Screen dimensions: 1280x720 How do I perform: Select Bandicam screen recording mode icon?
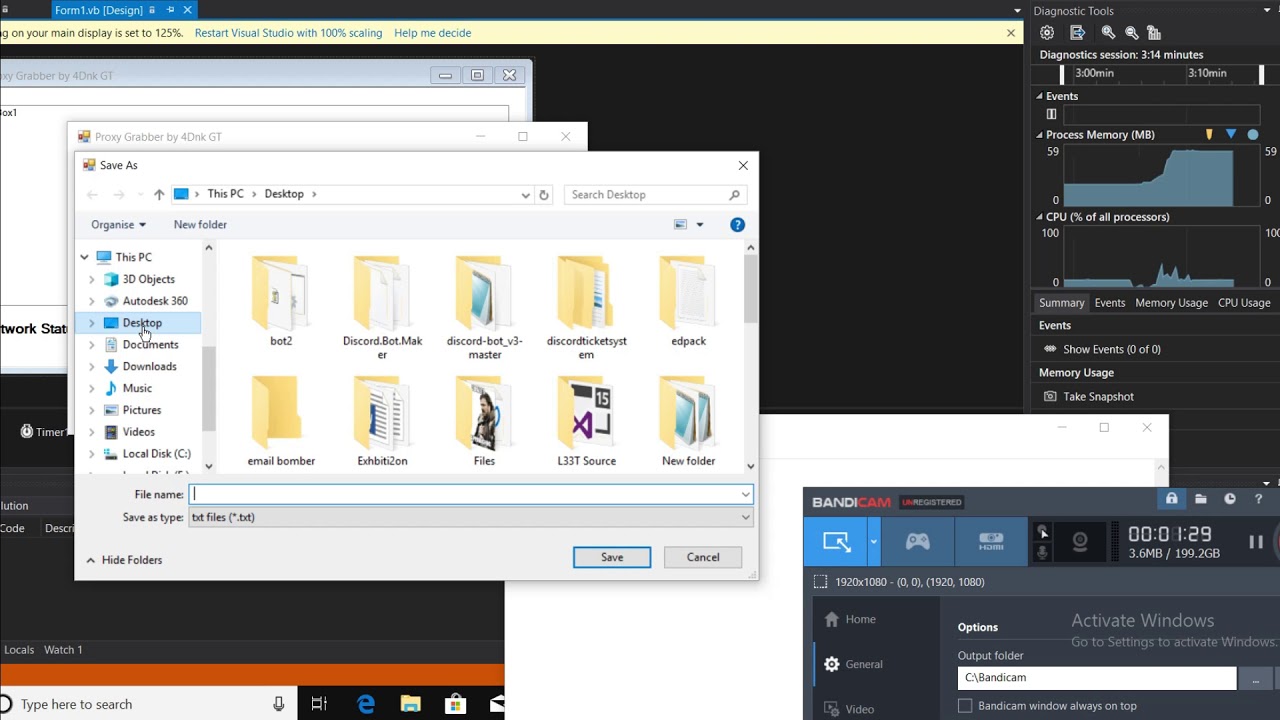[x=836, y=542]
